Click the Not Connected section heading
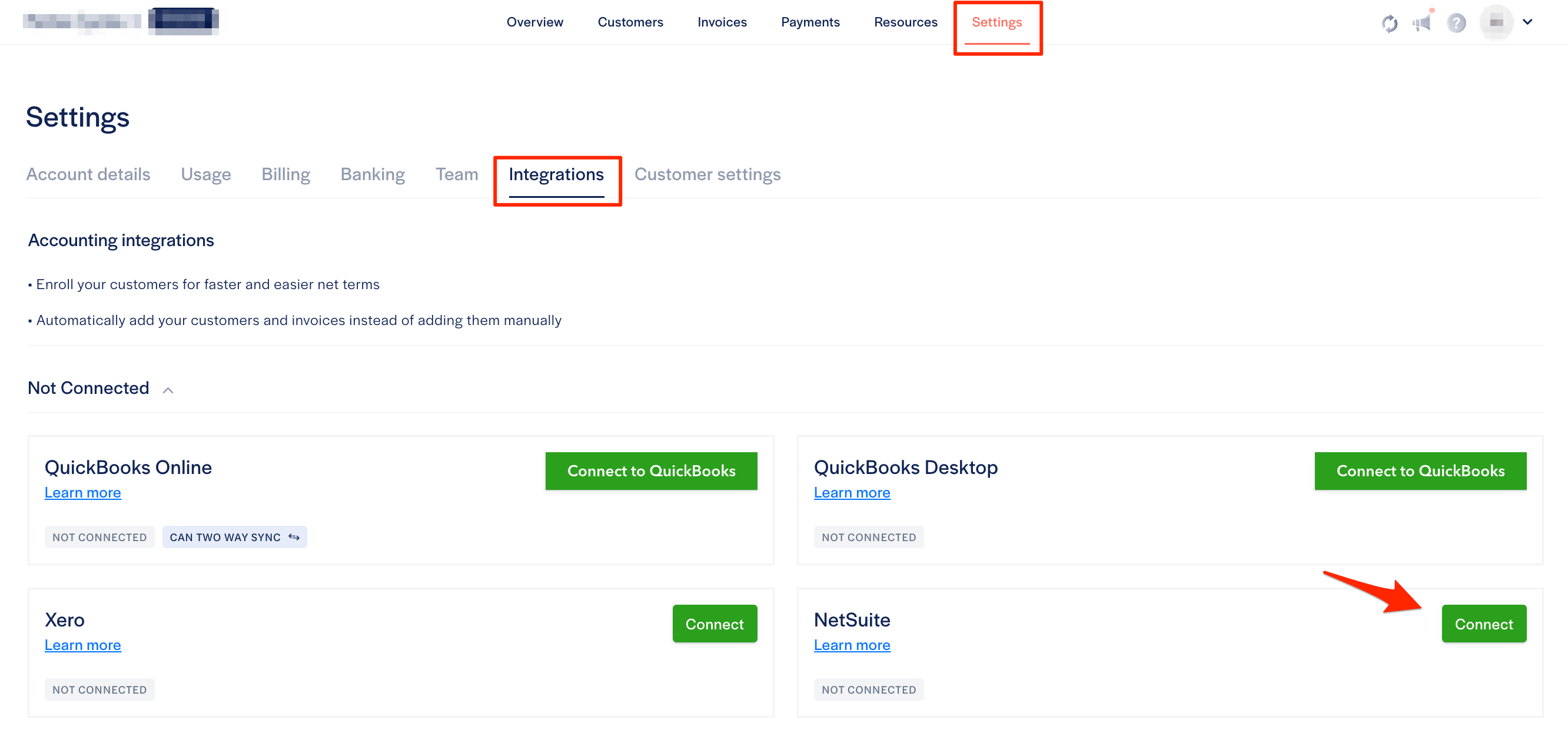 (88, 388)
